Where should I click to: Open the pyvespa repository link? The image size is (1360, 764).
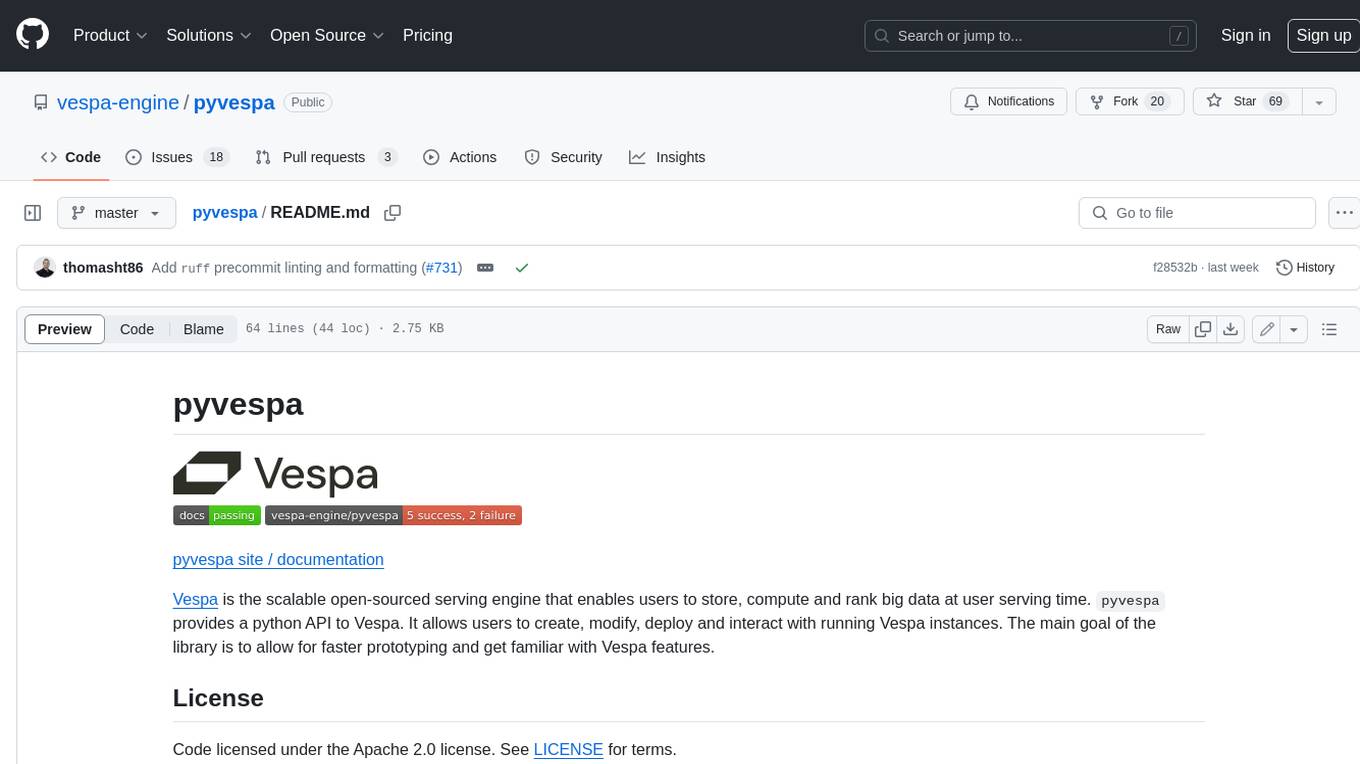(x=234, y=102)
